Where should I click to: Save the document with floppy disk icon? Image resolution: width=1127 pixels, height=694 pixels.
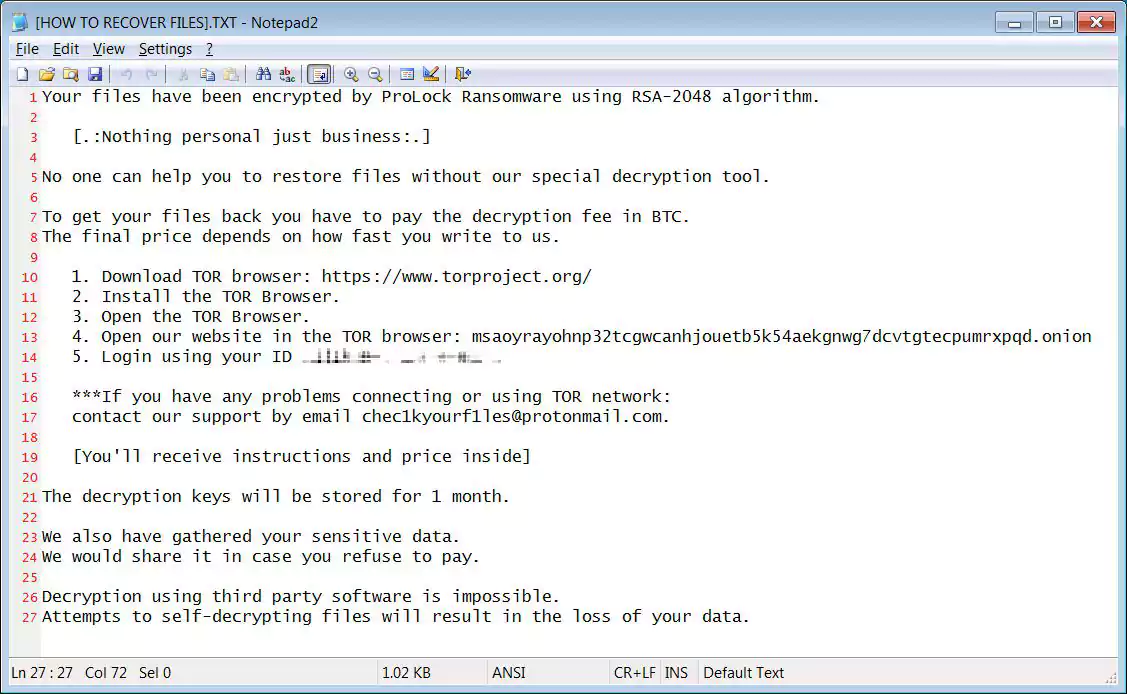[x=95, y=74]
